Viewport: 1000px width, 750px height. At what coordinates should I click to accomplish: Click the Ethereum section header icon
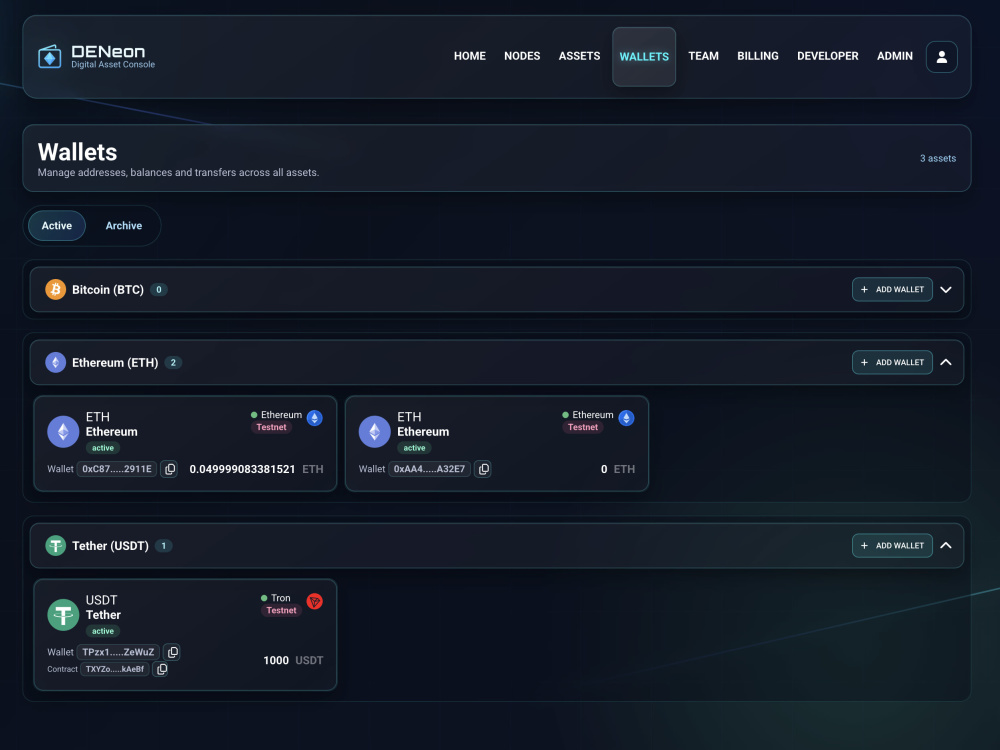pyautogui.click(x=55, y=362)
